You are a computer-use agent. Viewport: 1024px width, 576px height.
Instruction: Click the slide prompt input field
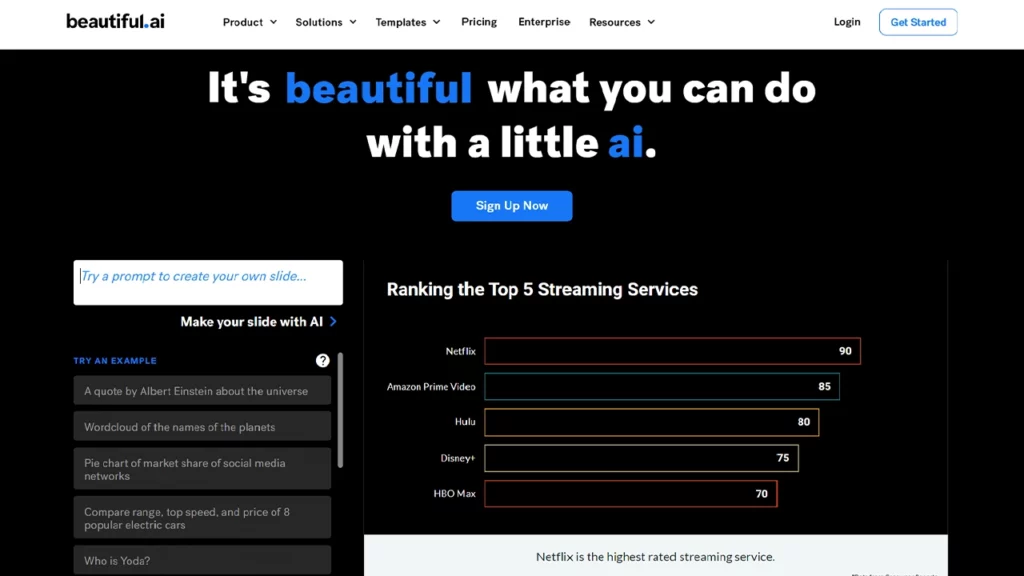208,282
